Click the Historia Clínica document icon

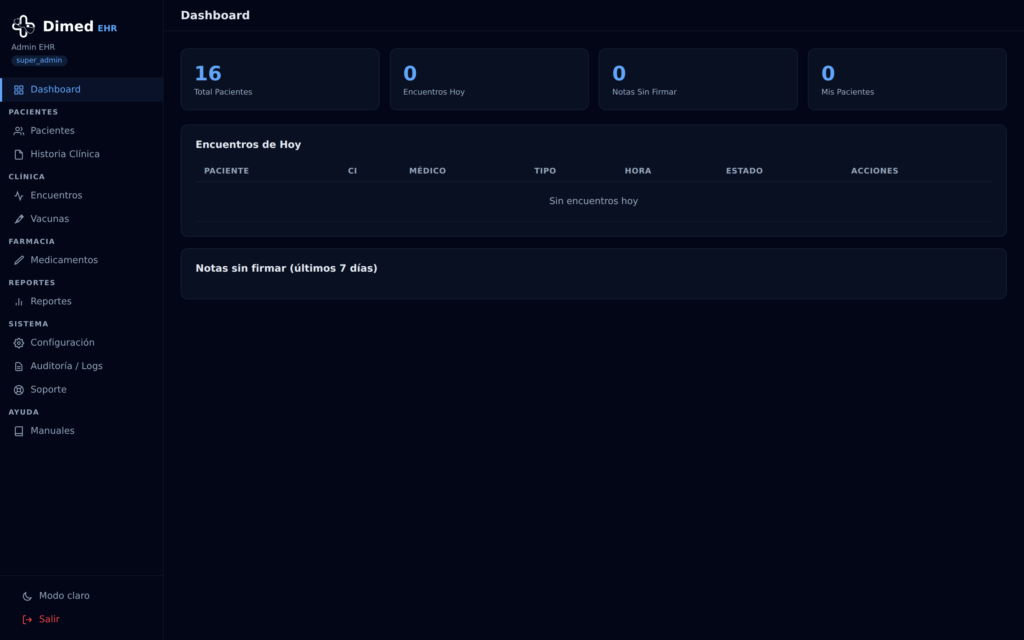pos(19,155)
